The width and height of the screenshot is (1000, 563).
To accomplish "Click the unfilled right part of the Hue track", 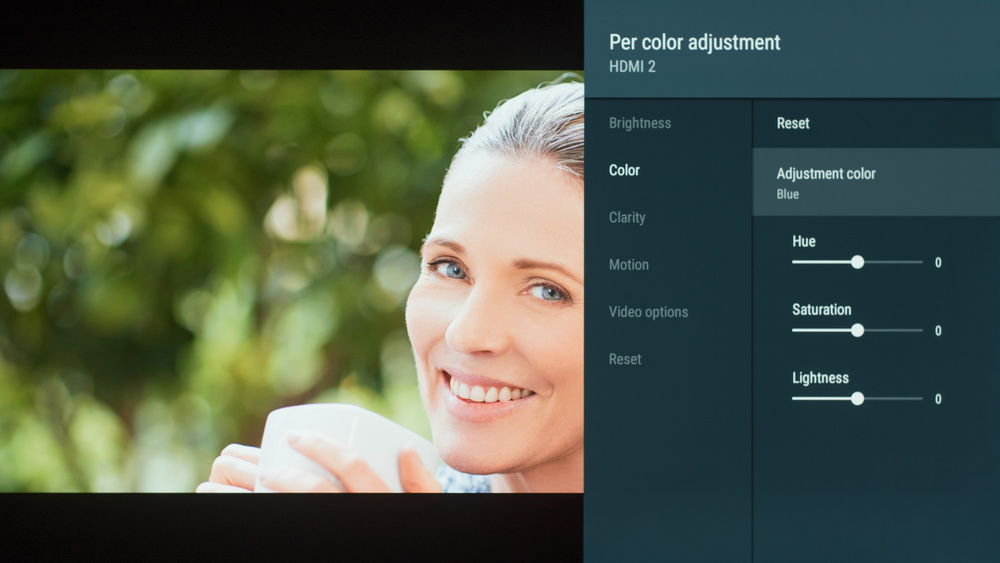I will click(893, 262).
